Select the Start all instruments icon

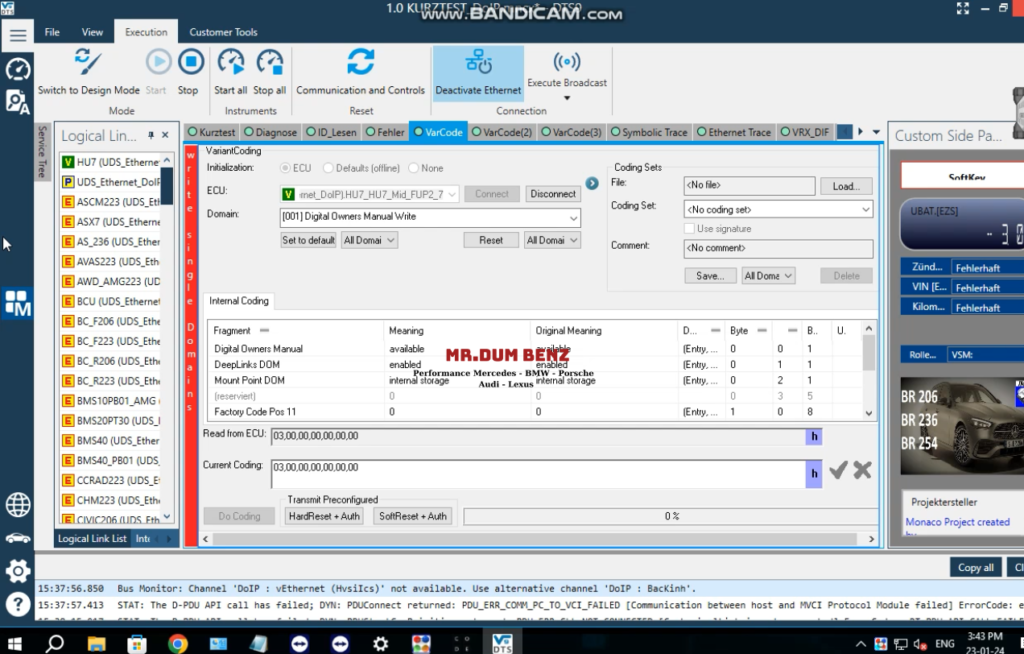[231, 64]
